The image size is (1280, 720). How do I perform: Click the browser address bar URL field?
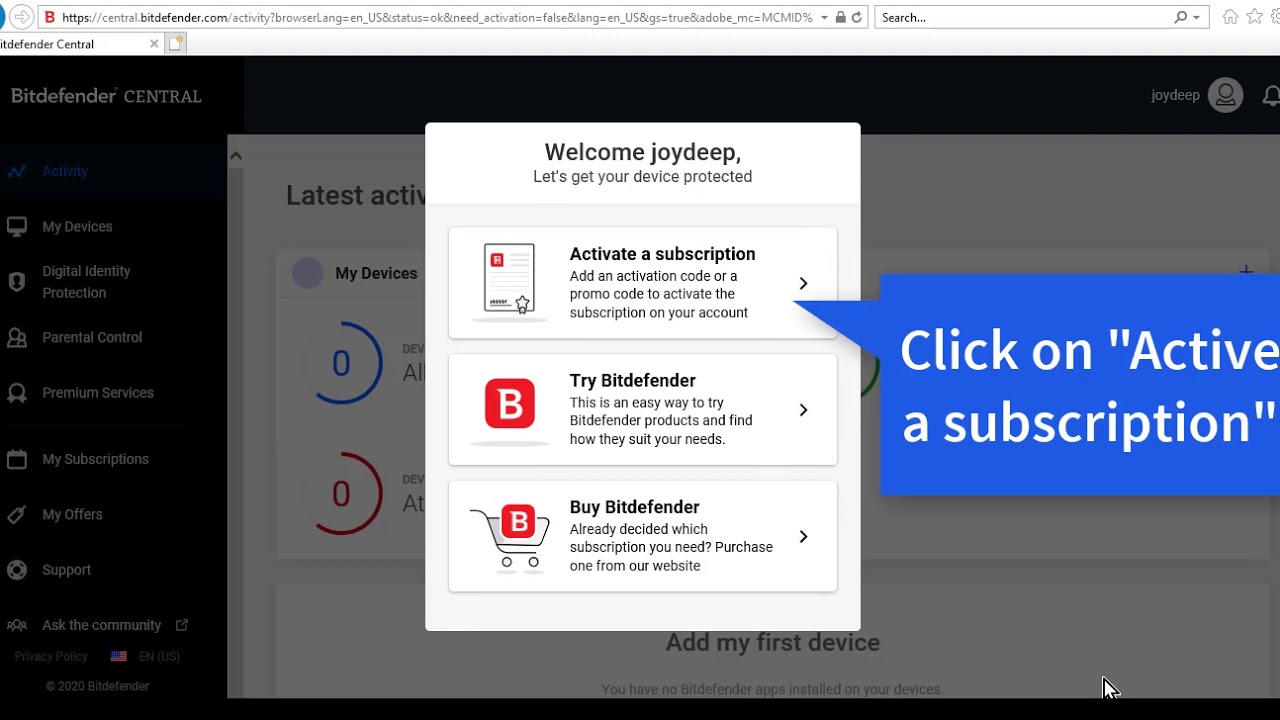[x=437, y=17]
